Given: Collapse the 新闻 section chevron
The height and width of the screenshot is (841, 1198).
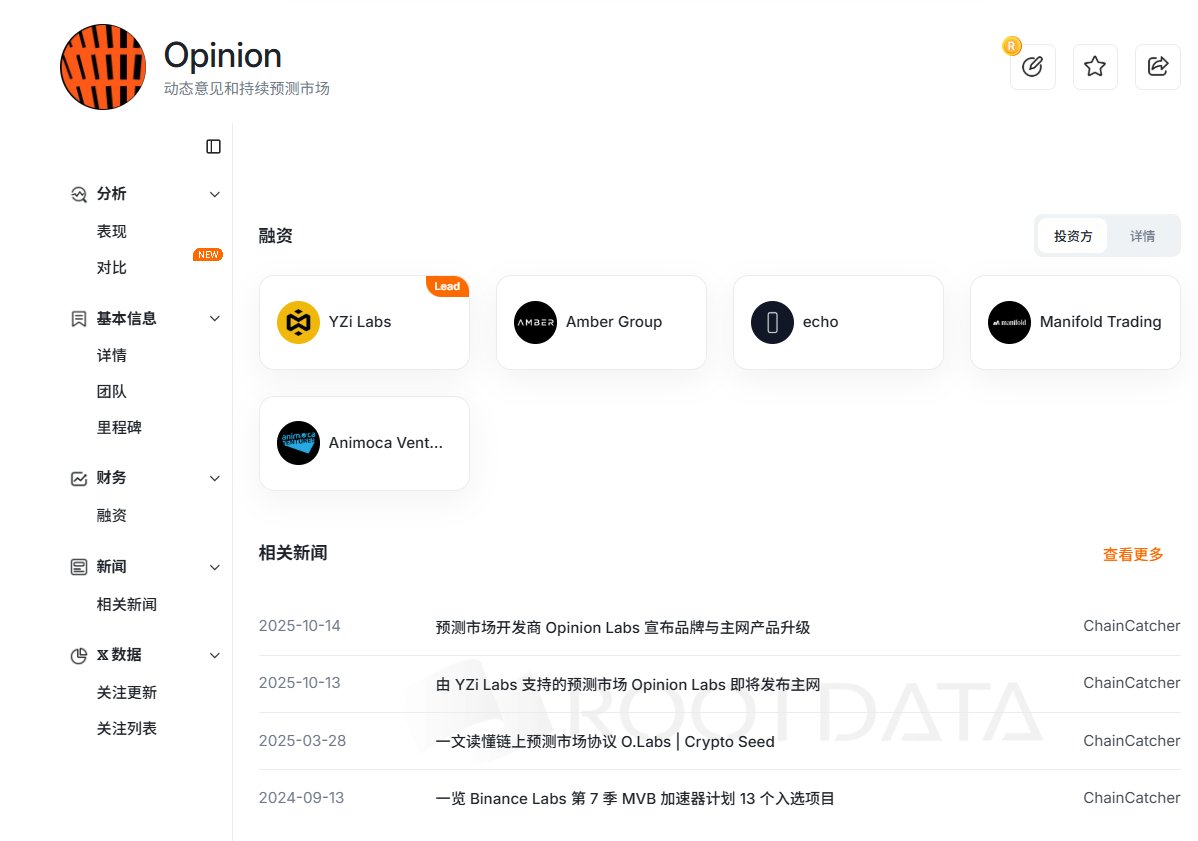Looking at the screenshot, I should (x=215, y=567).
